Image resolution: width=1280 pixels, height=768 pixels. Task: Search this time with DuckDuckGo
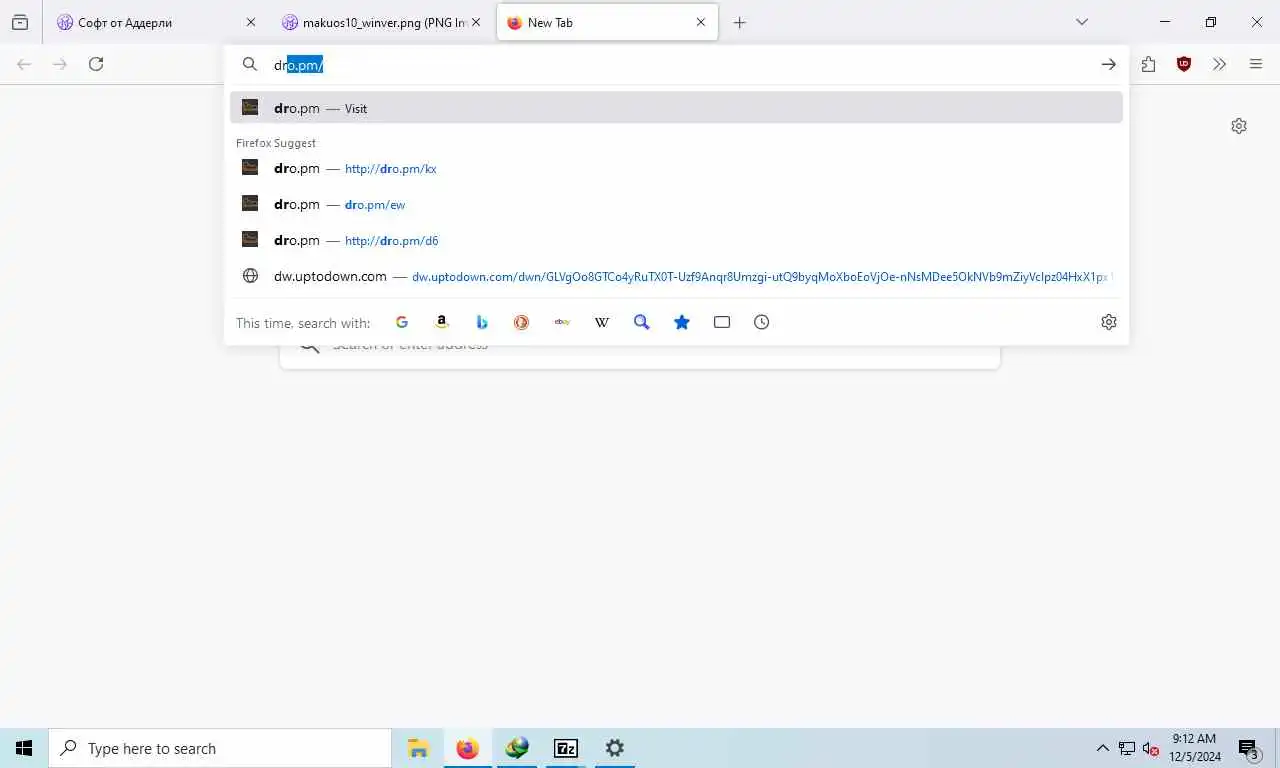[x=522, y=322]
